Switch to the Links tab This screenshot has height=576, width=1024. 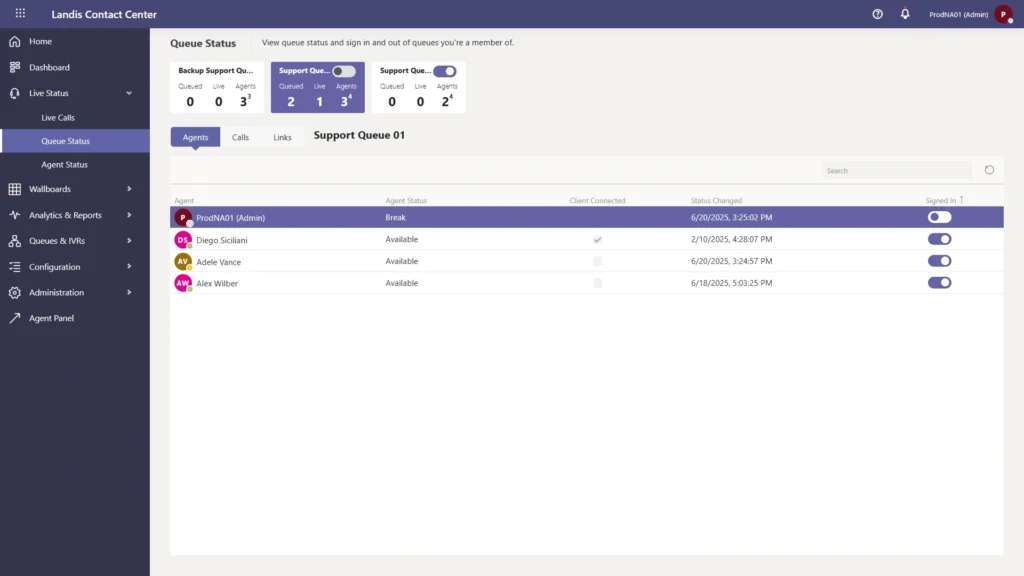(282, 137)
